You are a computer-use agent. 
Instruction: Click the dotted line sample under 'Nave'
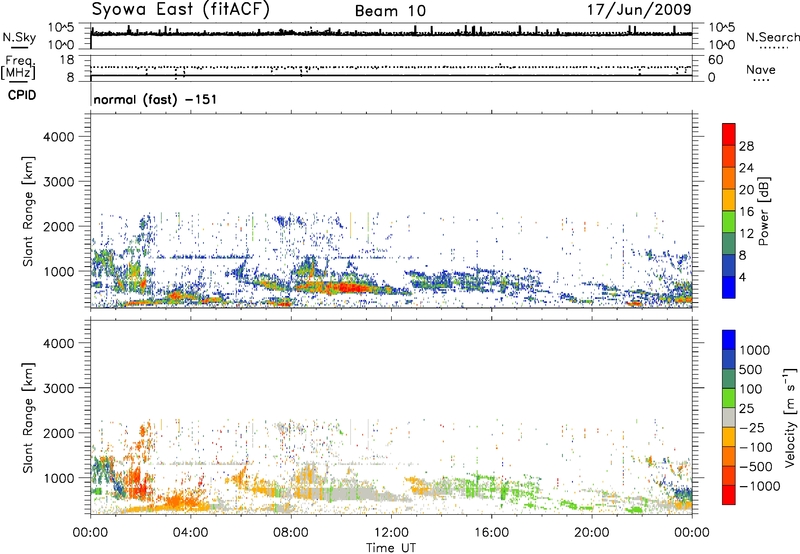(x=761, y=80)
